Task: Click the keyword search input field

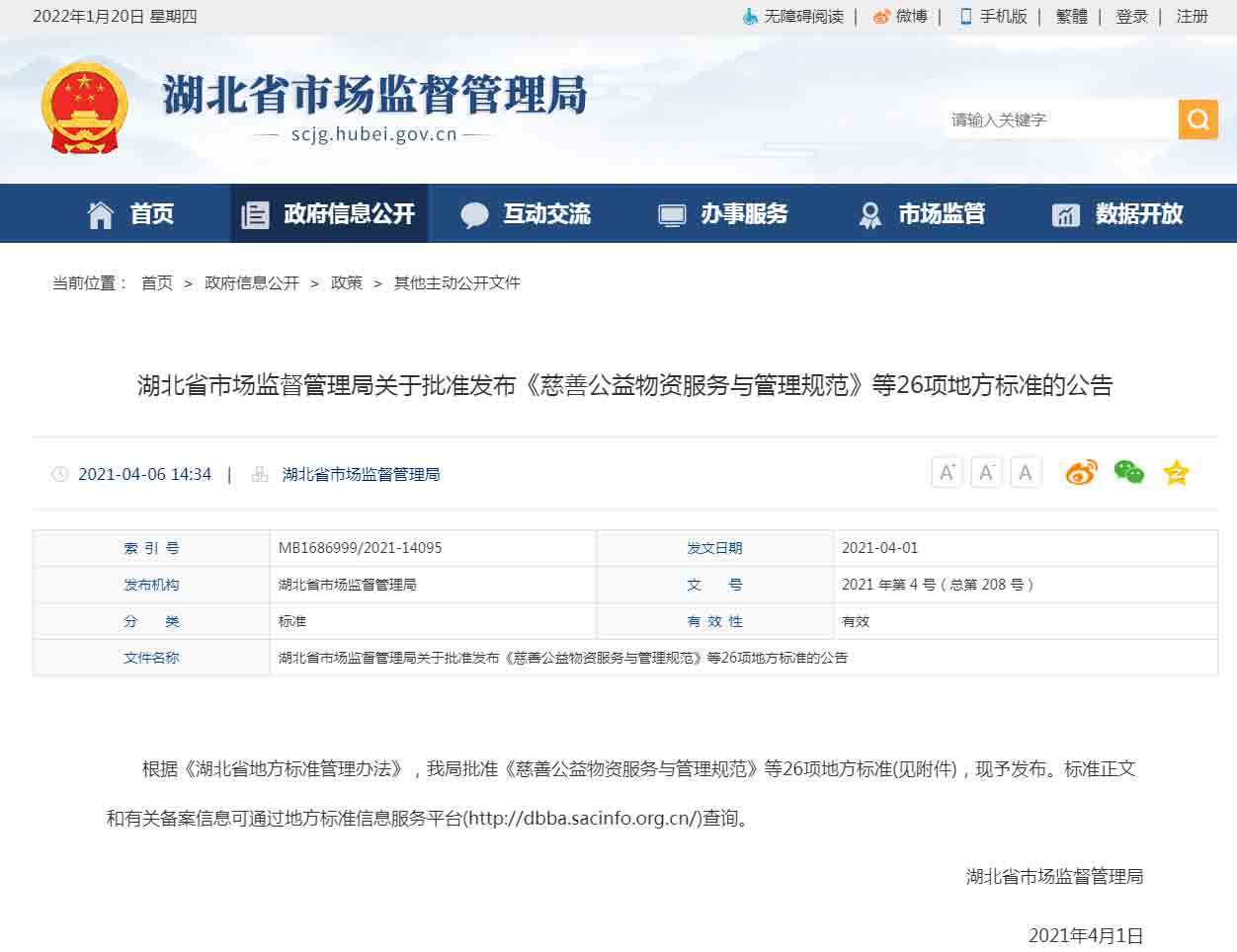Action: click(1059, 119)
